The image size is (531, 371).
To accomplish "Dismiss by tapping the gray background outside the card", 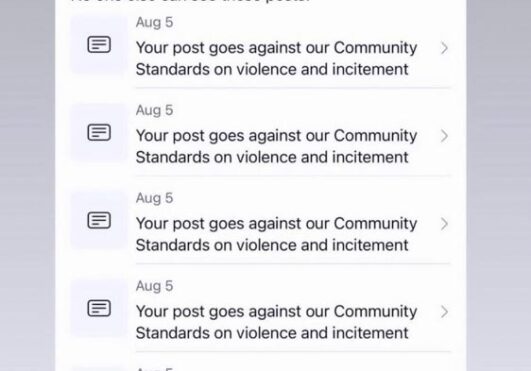I will [27, 186].
